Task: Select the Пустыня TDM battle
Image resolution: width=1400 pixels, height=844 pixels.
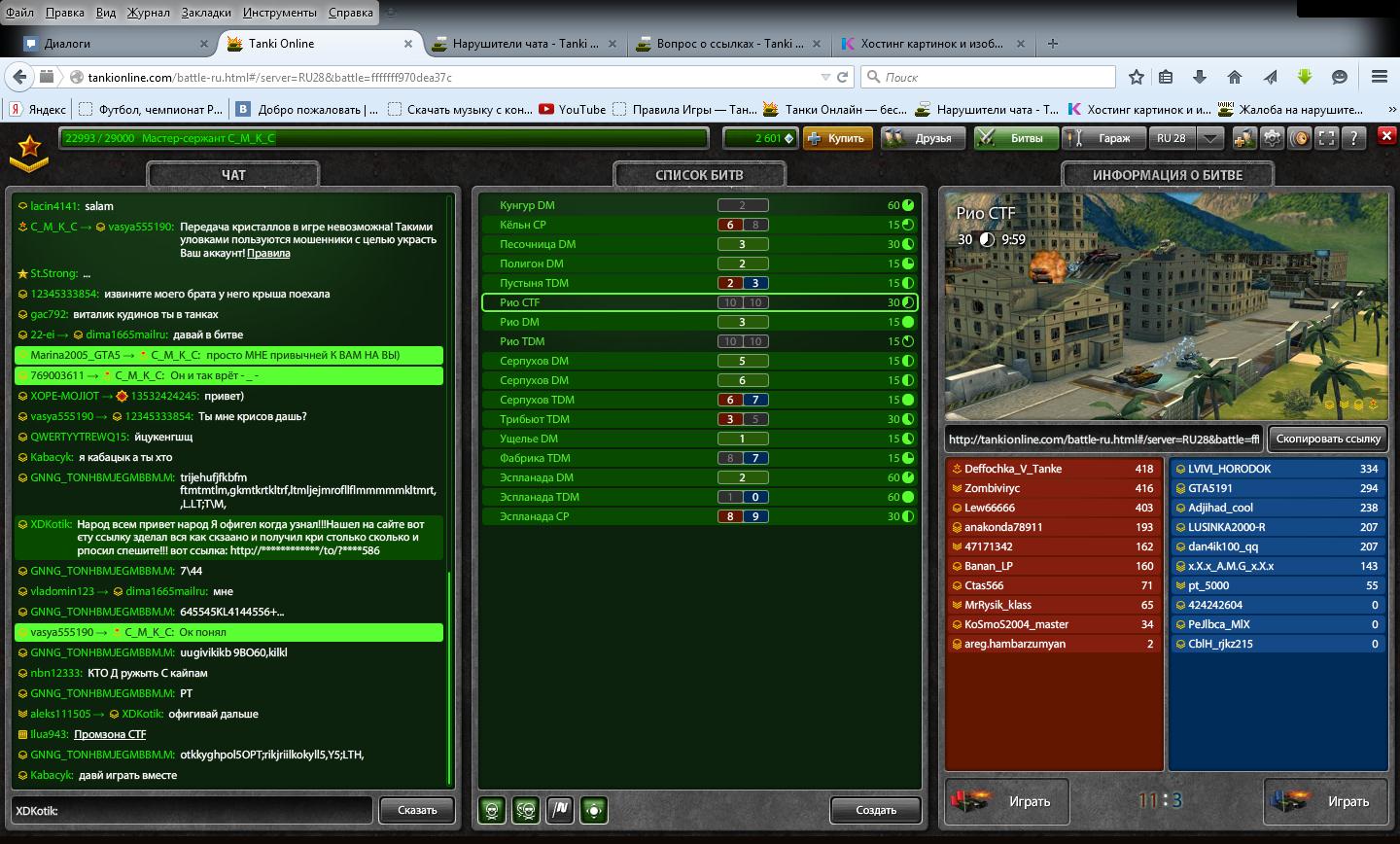Action: click(699, 283)
